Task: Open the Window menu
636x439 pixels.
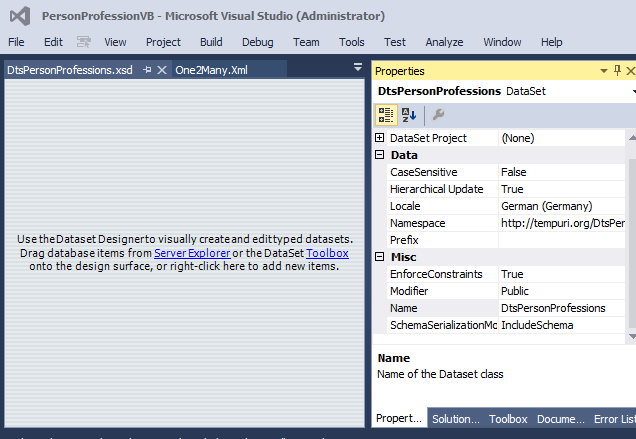Action: (x=502, y=42)
